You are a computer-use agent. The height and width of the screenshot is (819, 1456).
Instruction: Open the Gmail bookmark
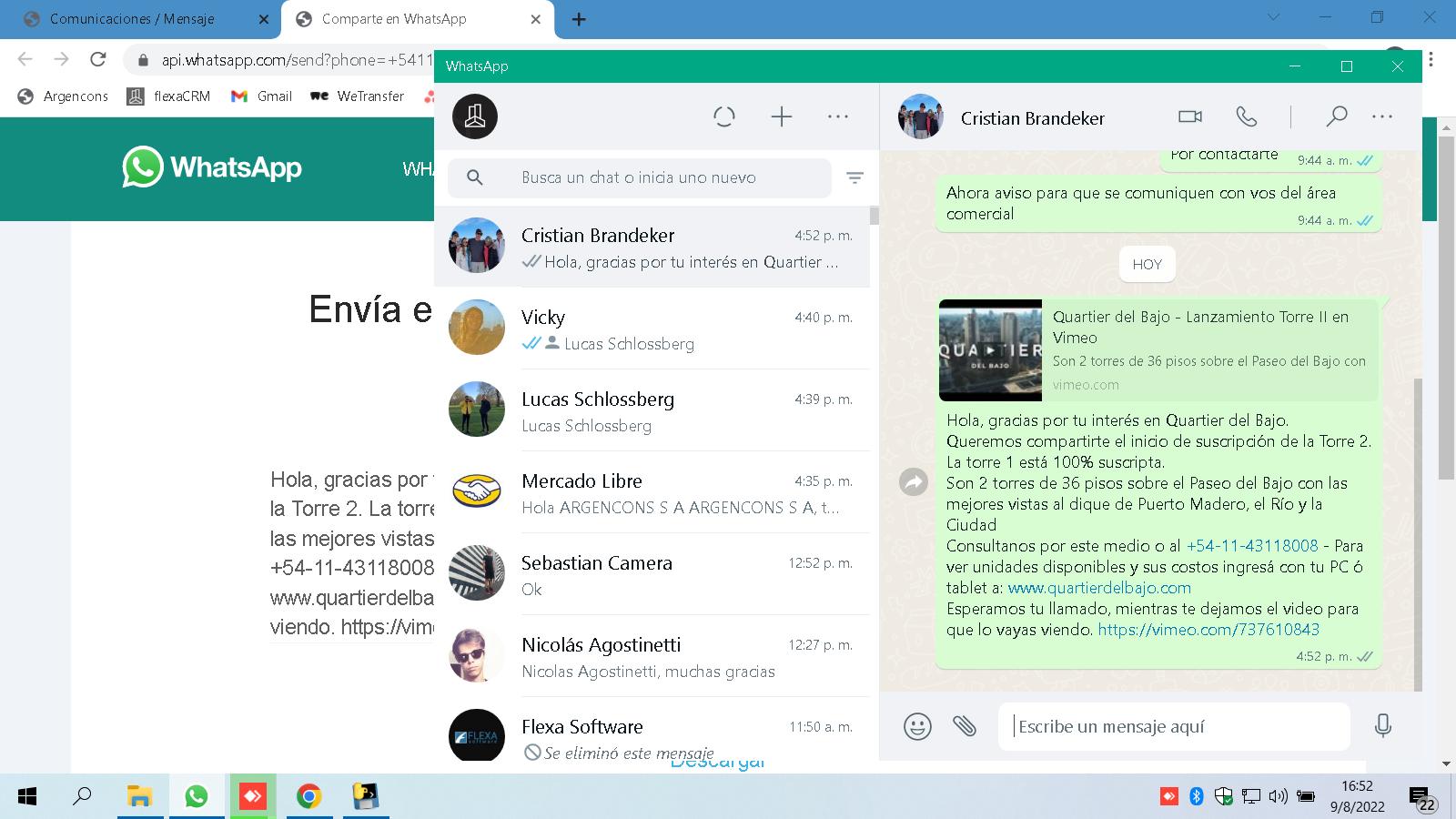coord(261,96)
